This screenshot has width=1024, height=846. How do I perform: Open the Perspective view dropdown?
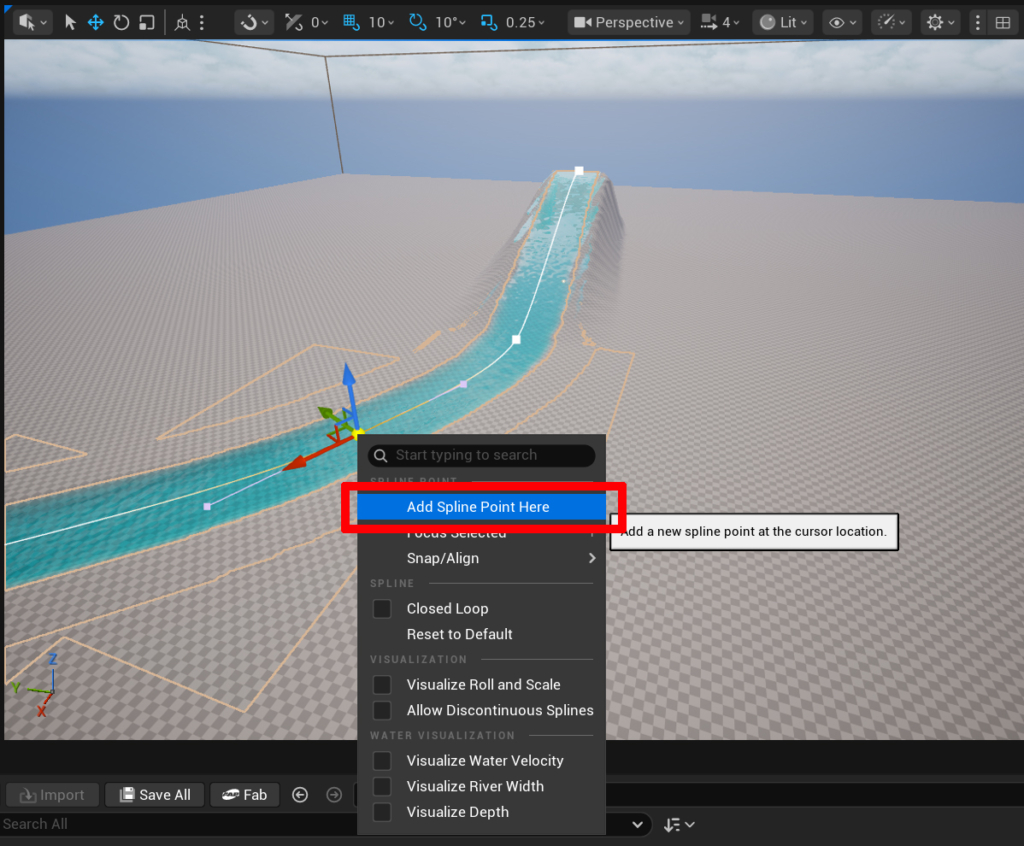tap(630, 22)
